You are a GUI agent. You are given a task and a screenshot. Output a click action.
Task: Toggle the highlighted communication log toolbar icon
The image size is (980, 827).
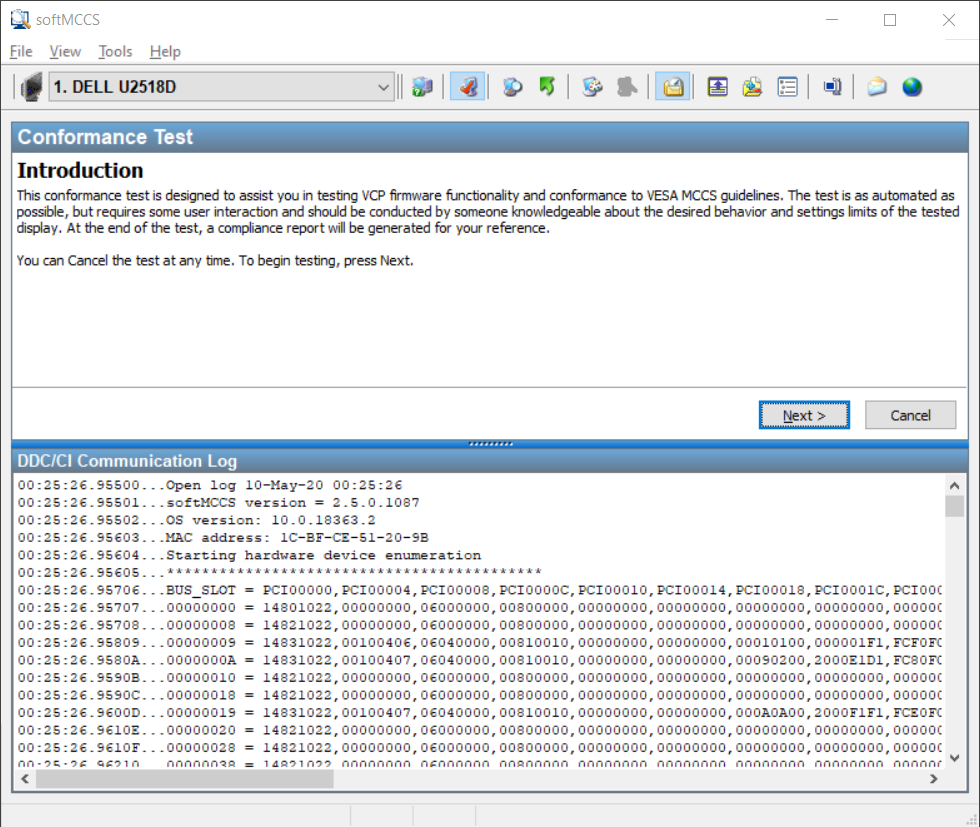point(672,87)
